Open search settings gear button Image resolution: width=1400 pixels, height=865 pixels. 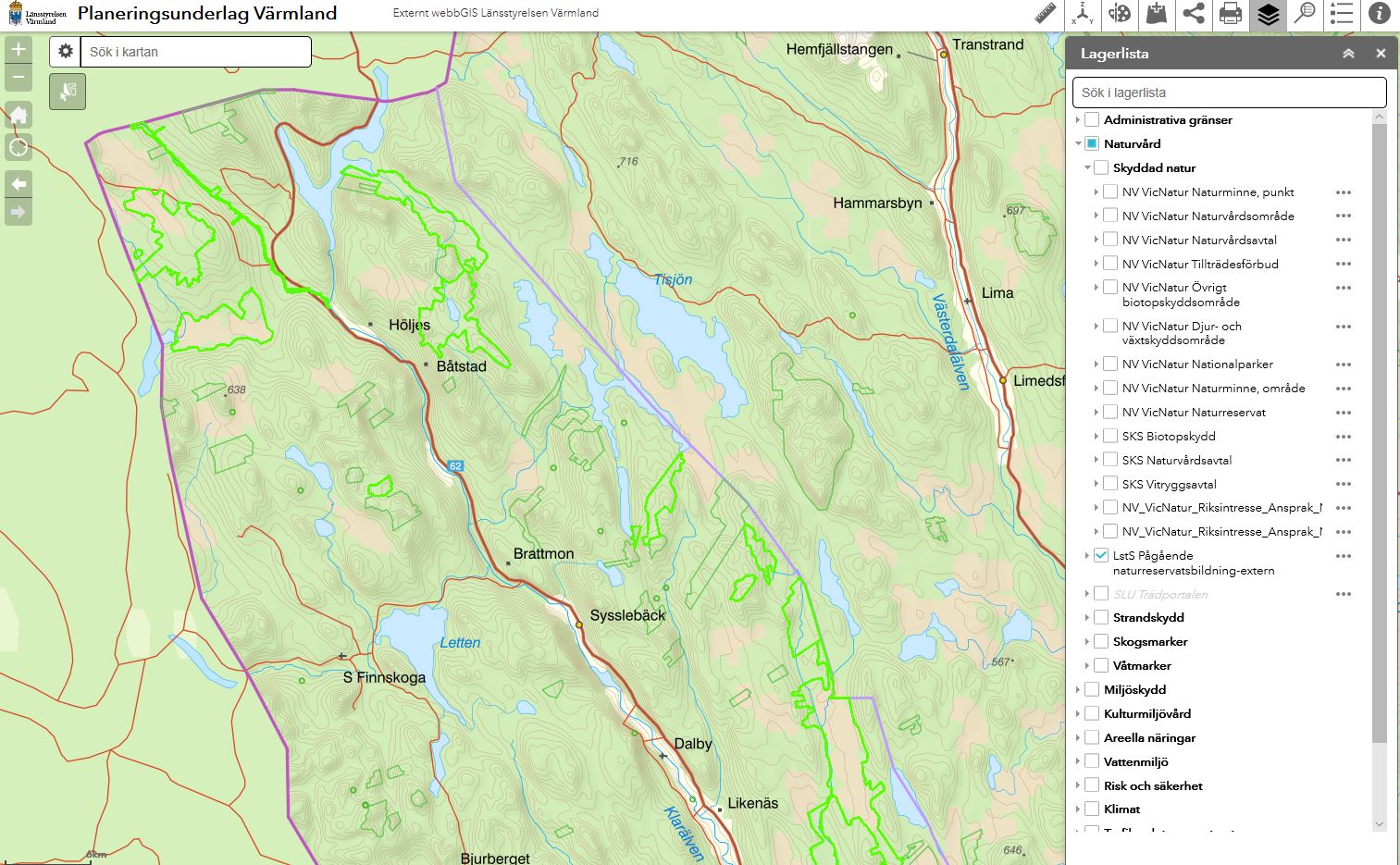coord(66,52)
